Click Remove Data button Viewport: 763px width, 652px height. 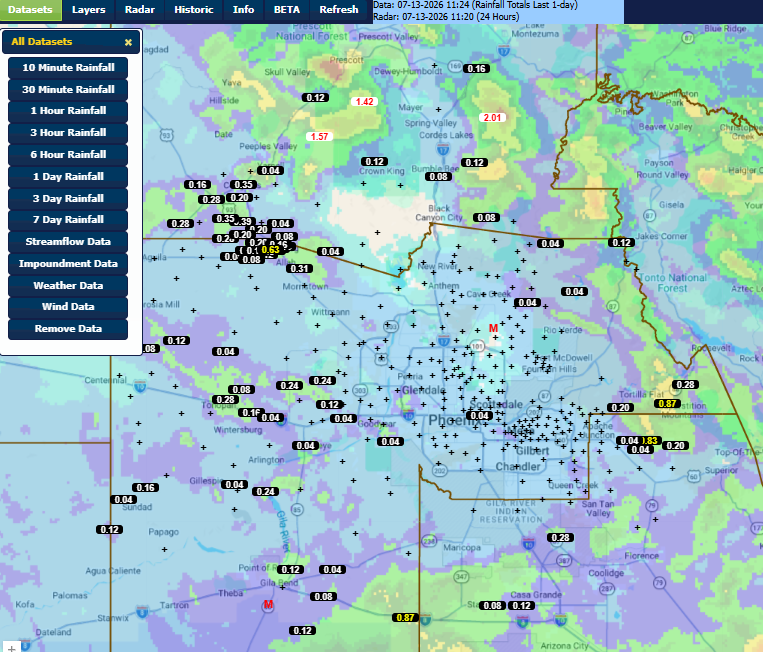[68, 329]
